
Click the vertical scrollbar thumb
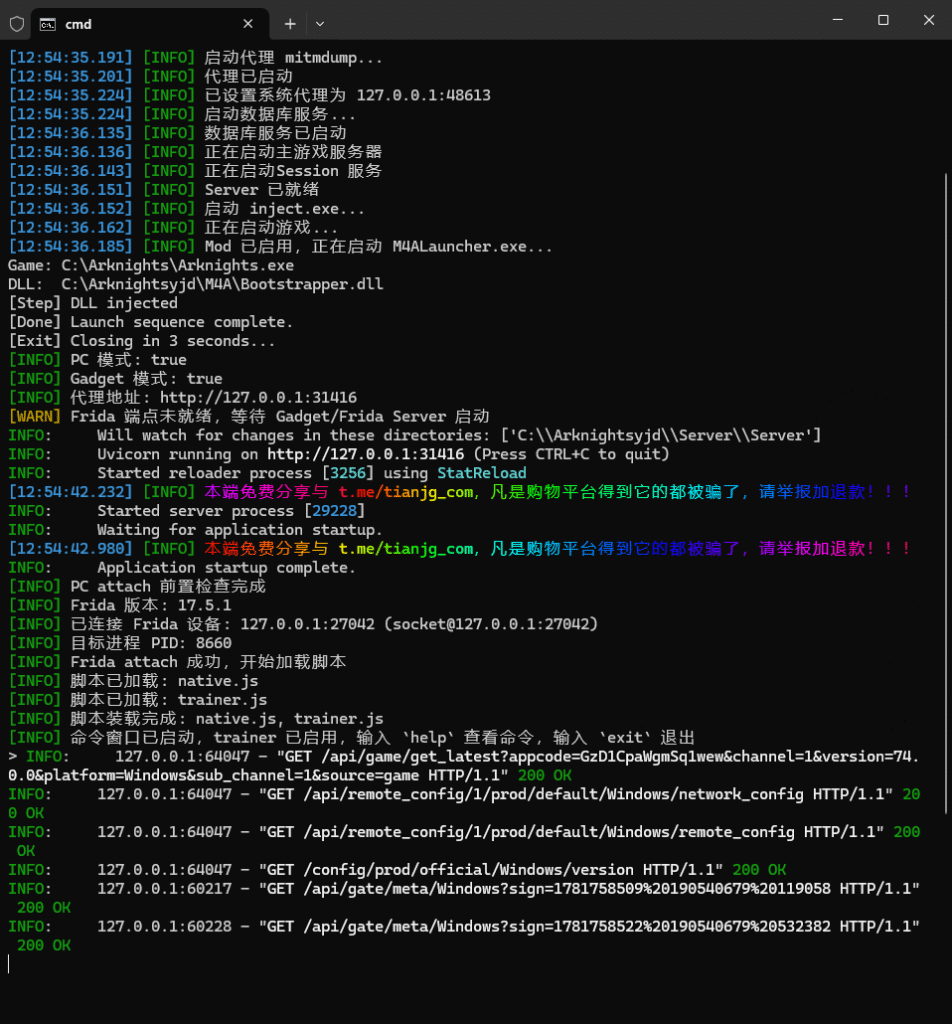(x=945, y=493)
